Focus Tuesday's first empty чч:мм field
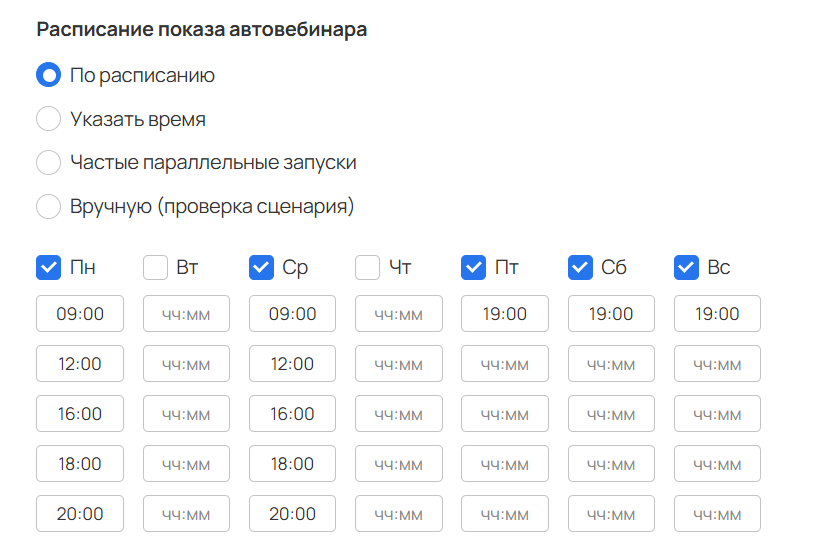This screenshot has height=559, width=820. coord(186,314)
